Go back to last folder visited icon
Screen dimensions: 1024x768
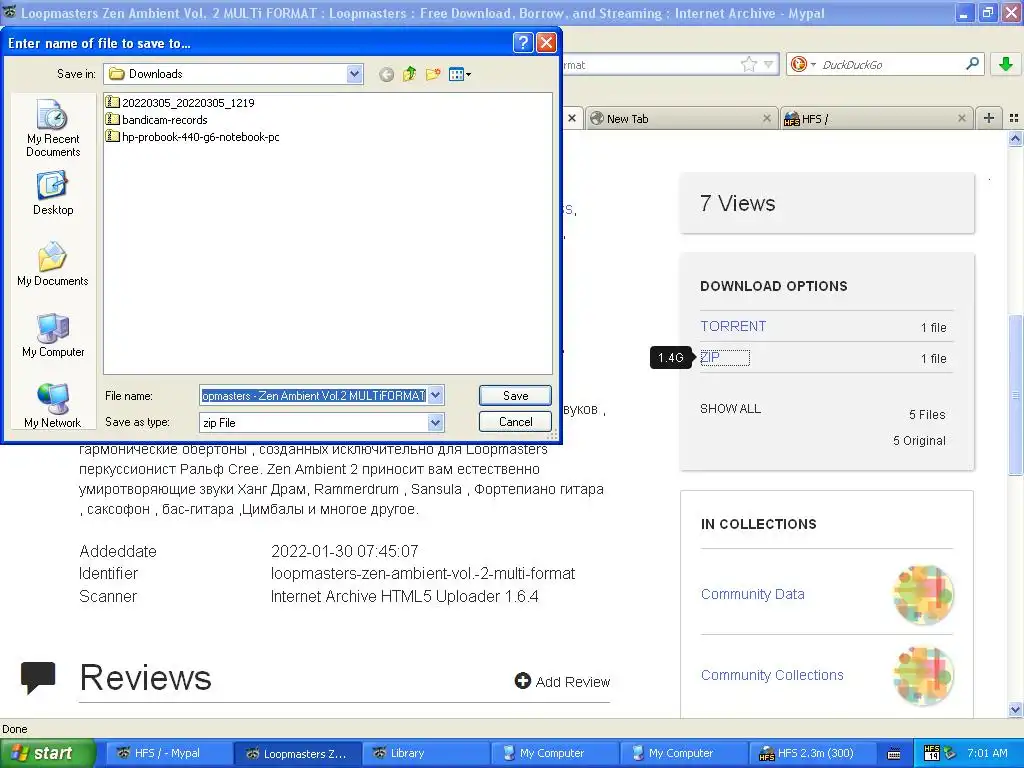pyautogui.click(x=386, y=74)
